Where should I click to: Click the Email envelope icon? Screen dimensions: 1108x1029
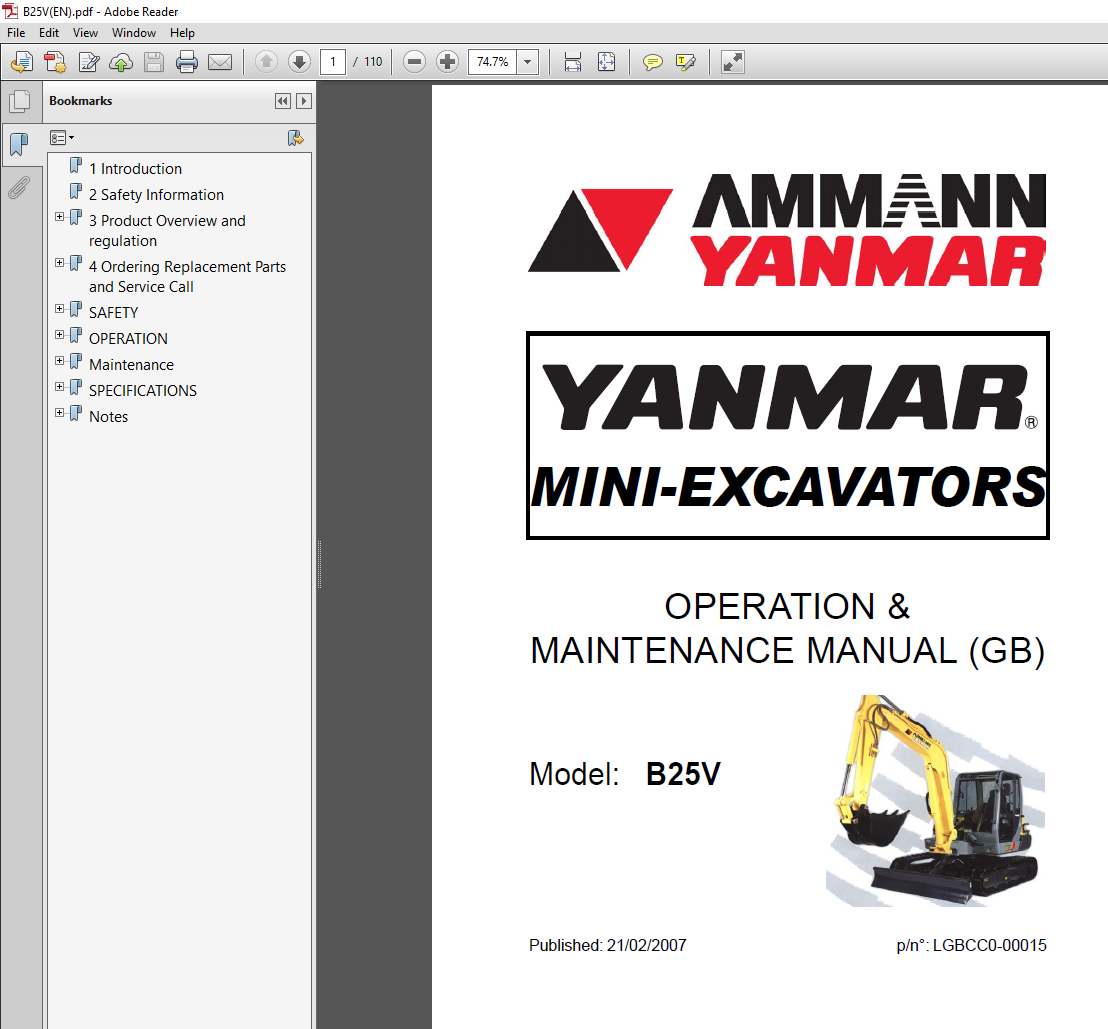220,62
